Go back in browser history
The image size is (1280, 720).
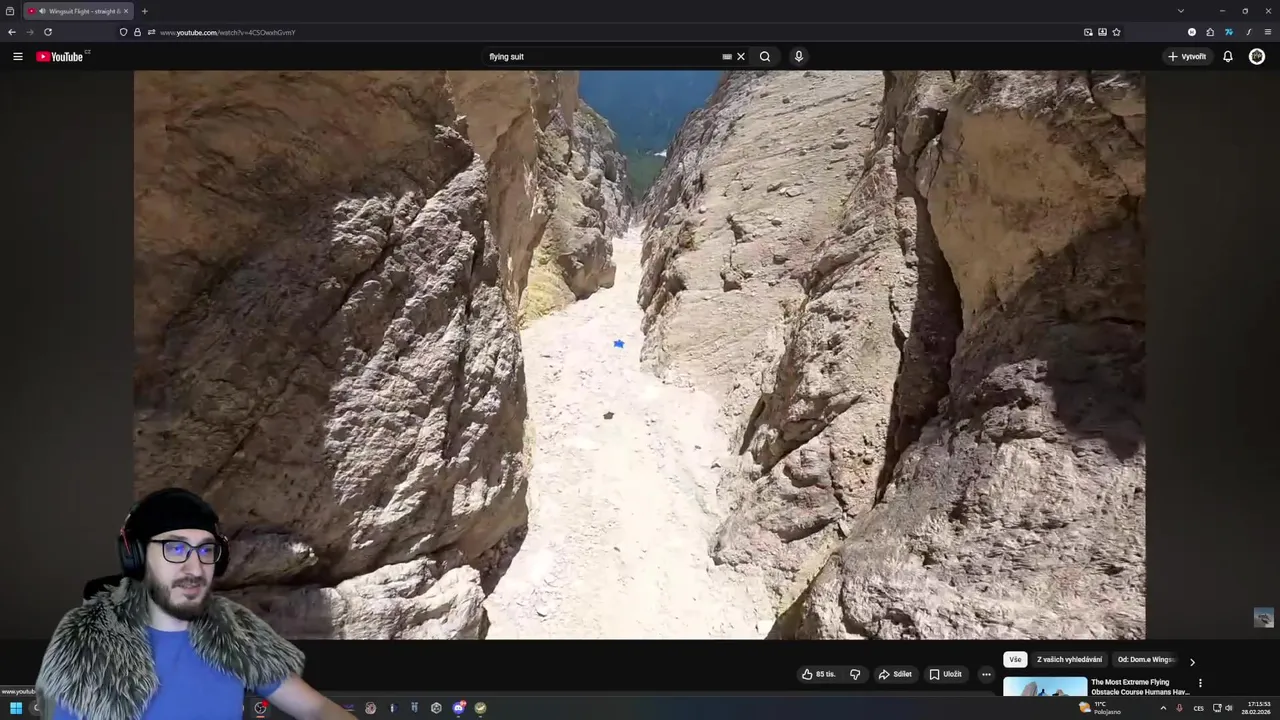[x=12, y=32]
